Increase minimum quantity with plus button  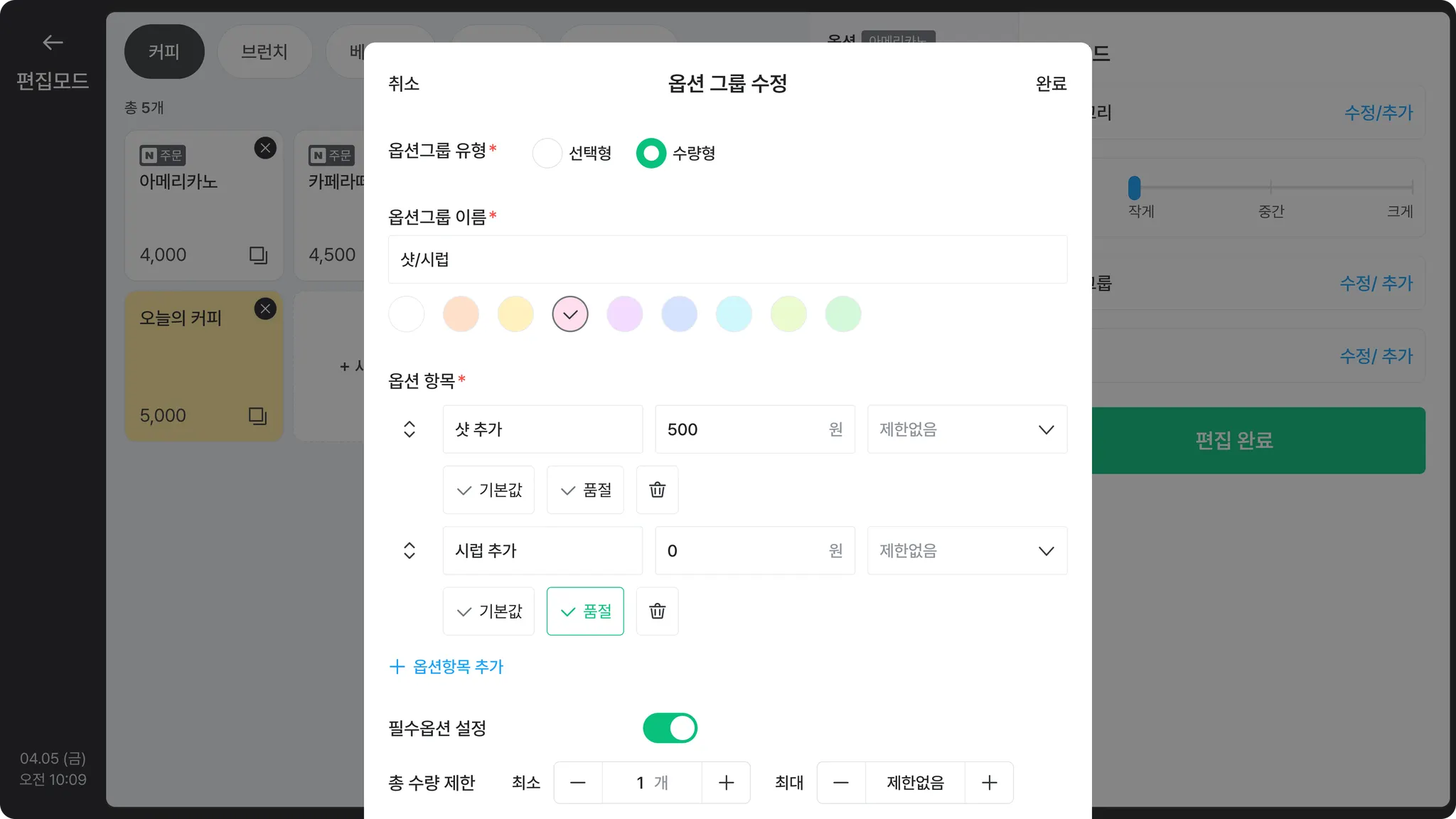[x=726, y=783]
